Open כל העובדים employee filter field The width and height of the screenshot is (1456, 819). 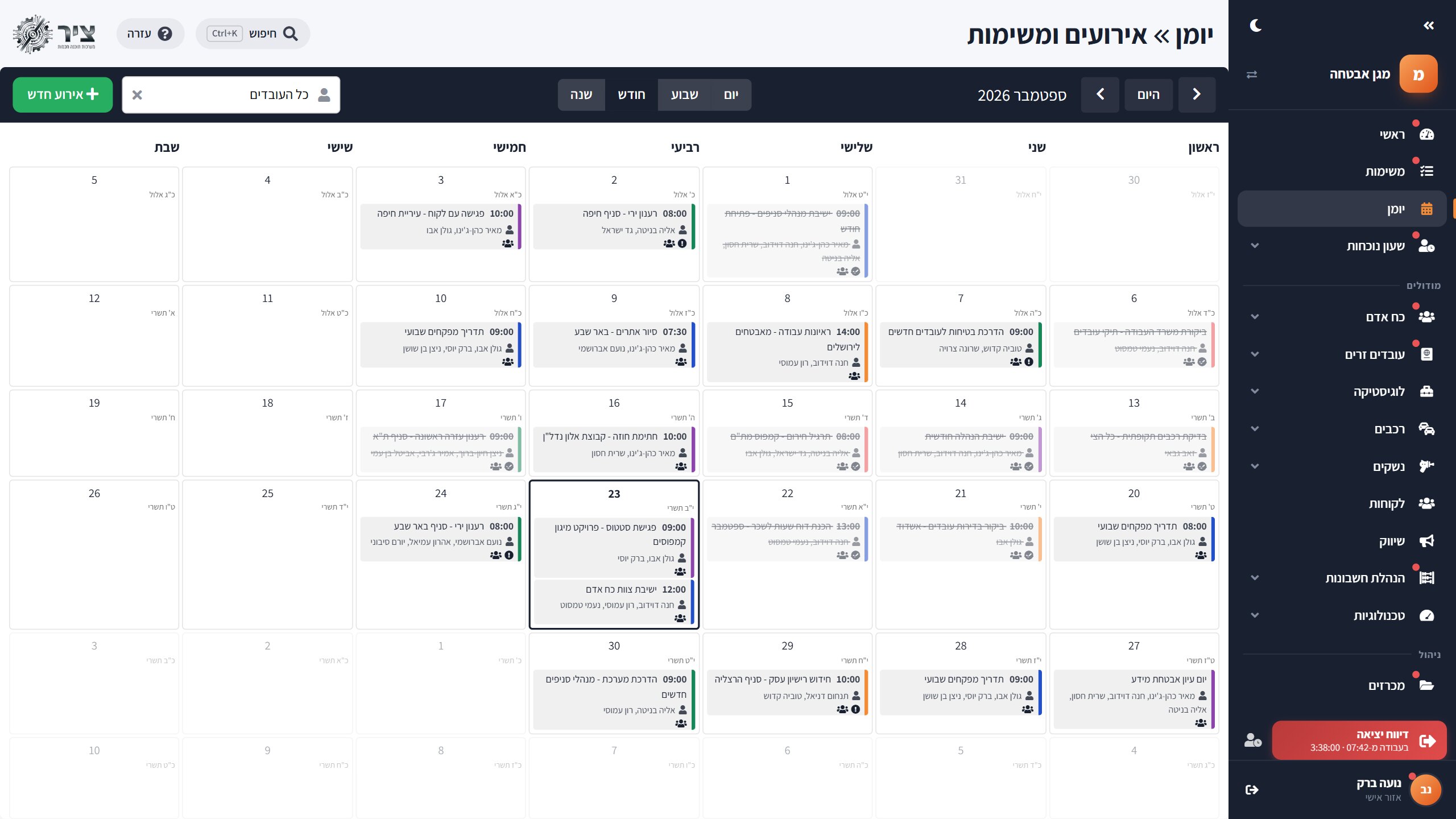point(231,94)
